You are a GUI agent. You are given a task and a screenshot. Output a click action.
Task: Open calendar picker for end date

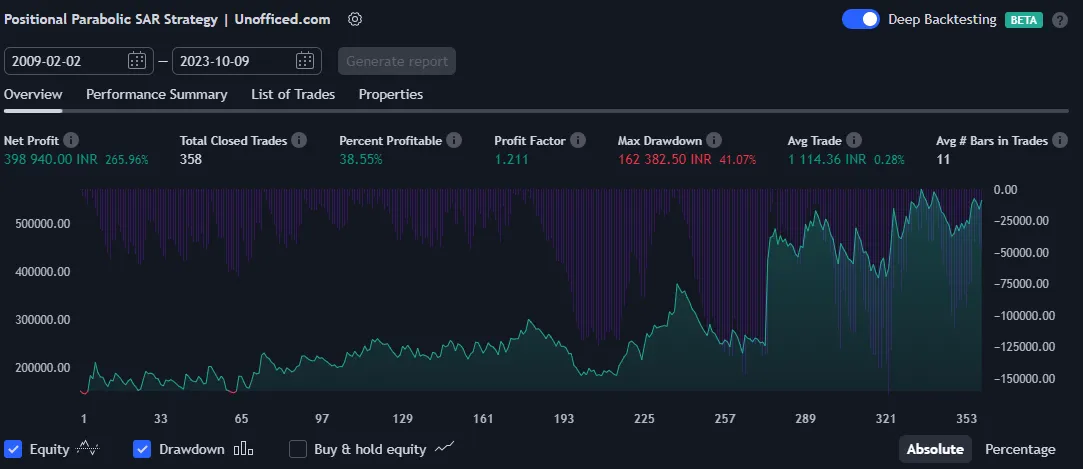[305, 61]
